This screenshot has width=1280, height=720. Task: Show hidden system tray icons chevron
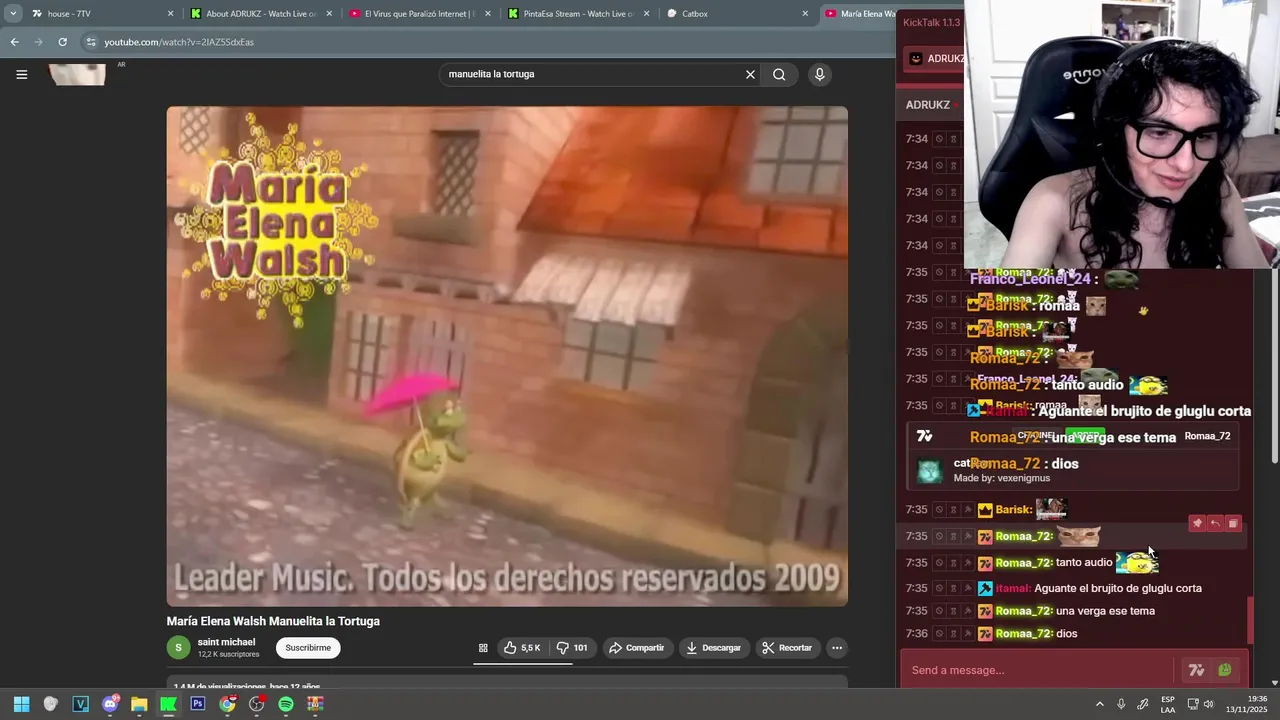tap(1100, 704)
